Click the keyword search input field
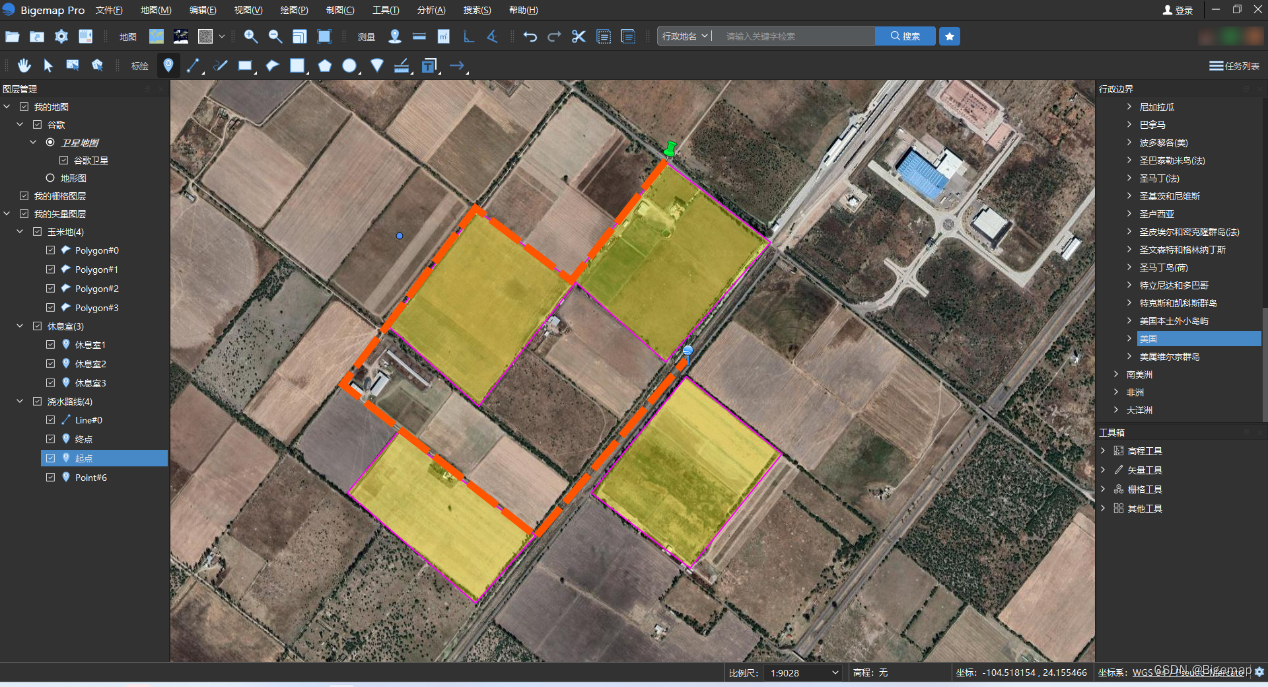The width and height of the screenshot is (1268, 687). (x=795, y=36)
